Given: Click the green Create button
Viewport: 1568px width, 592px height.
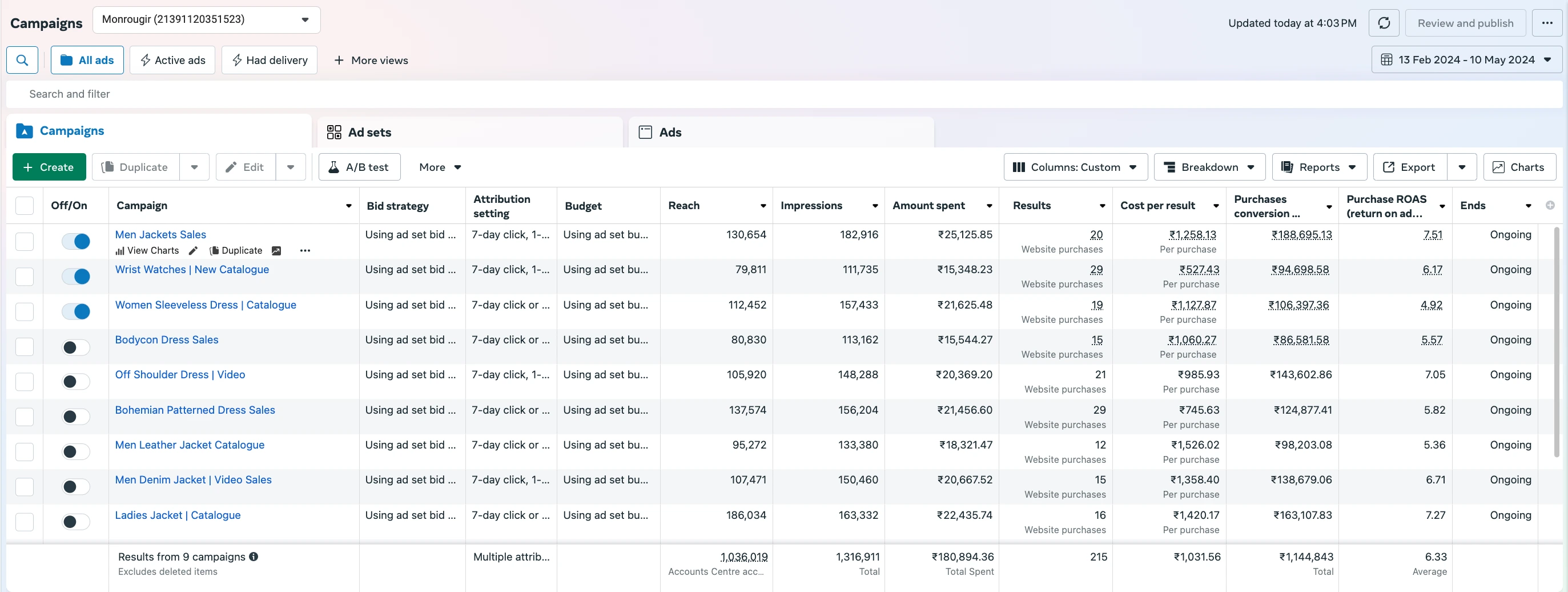Looking at the screenshot, I should click(x=49, y=167).
